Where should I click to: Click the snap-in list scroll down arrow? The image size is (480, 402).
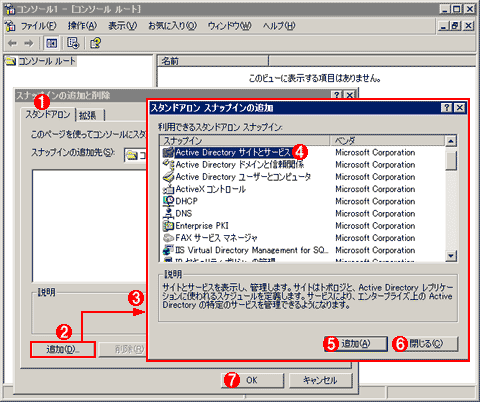[451, 256]
